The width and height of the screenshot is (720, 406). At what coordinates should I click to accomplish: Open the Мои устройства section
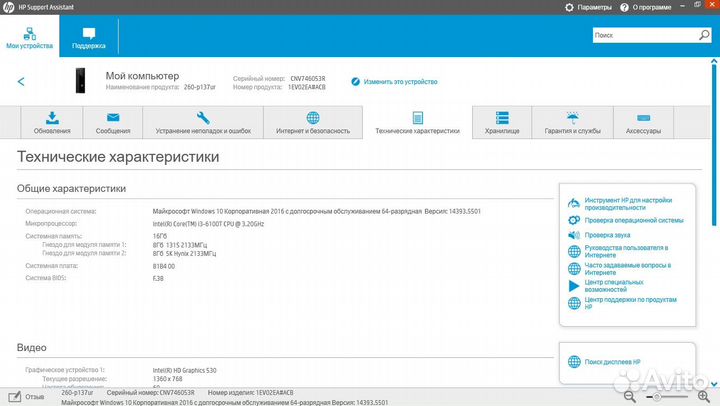point(29,37)
